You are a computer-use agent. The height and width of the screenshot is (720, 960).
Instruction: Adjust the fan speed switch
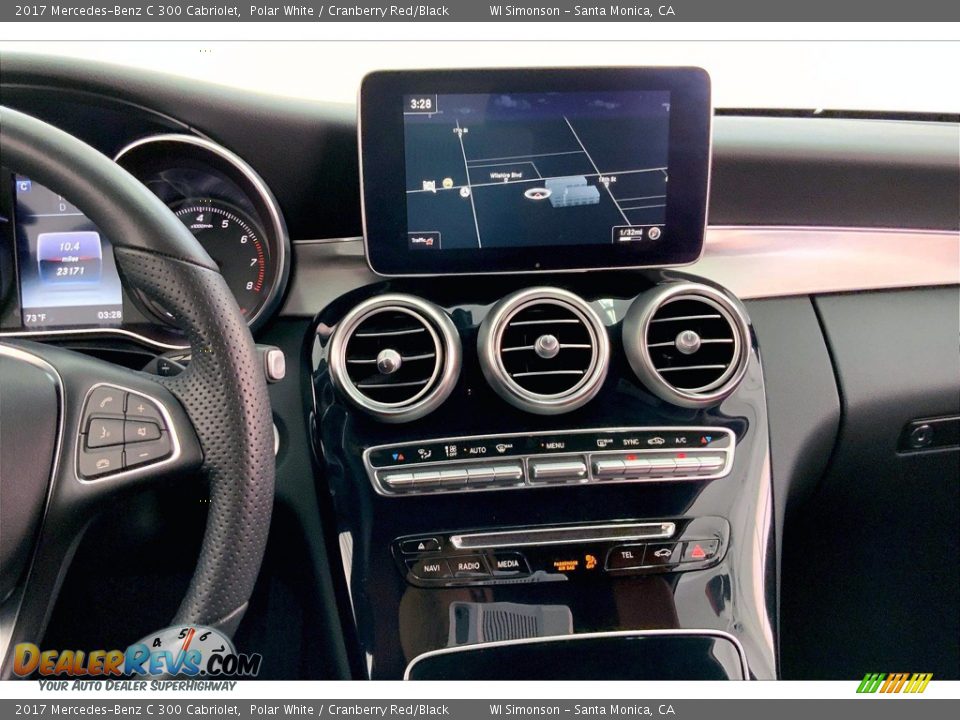[453, 476]
